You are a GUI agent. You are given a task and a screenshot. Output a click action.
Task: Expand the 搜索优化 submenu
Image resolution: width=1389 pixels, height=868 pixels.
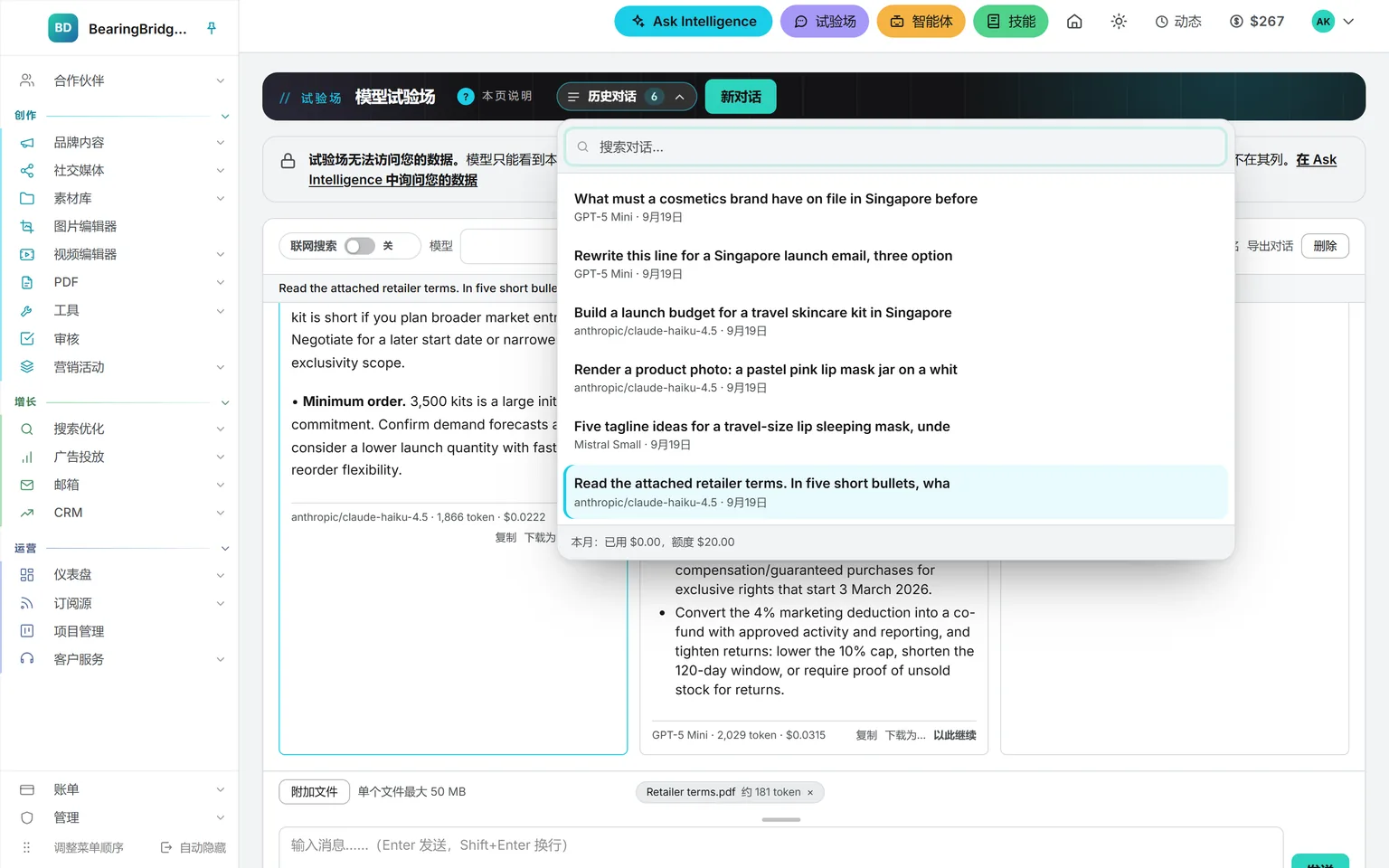220,429
